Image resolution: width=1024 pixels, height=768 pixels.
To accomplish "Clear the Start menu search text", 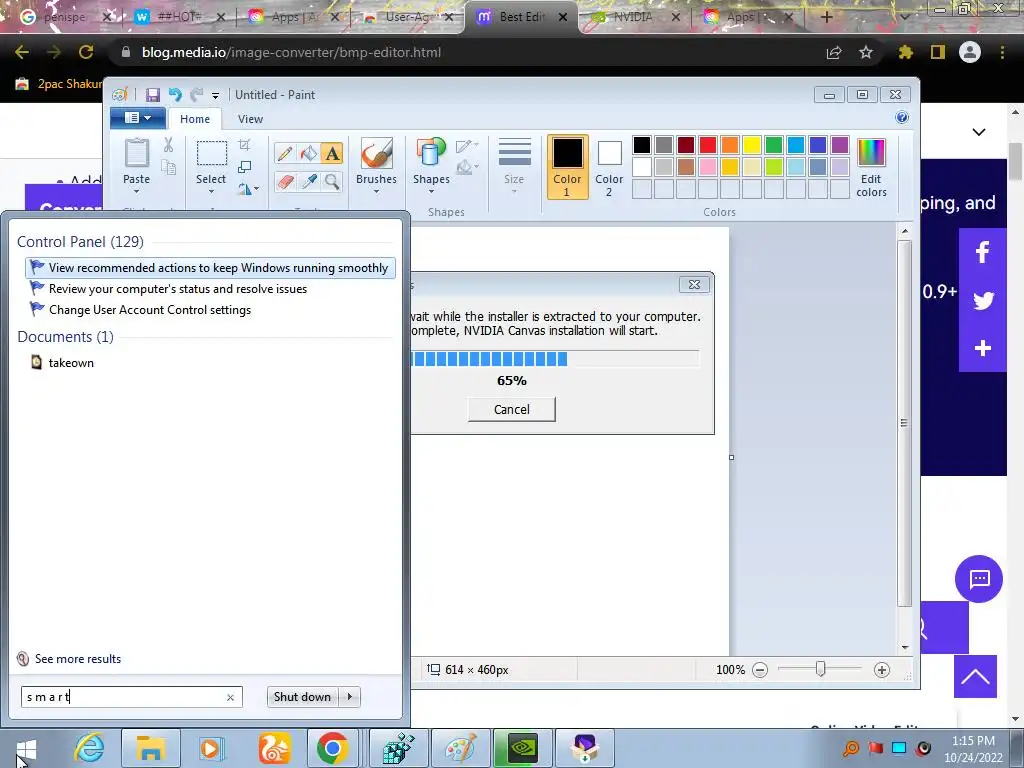I will click(x=230, y=697).
